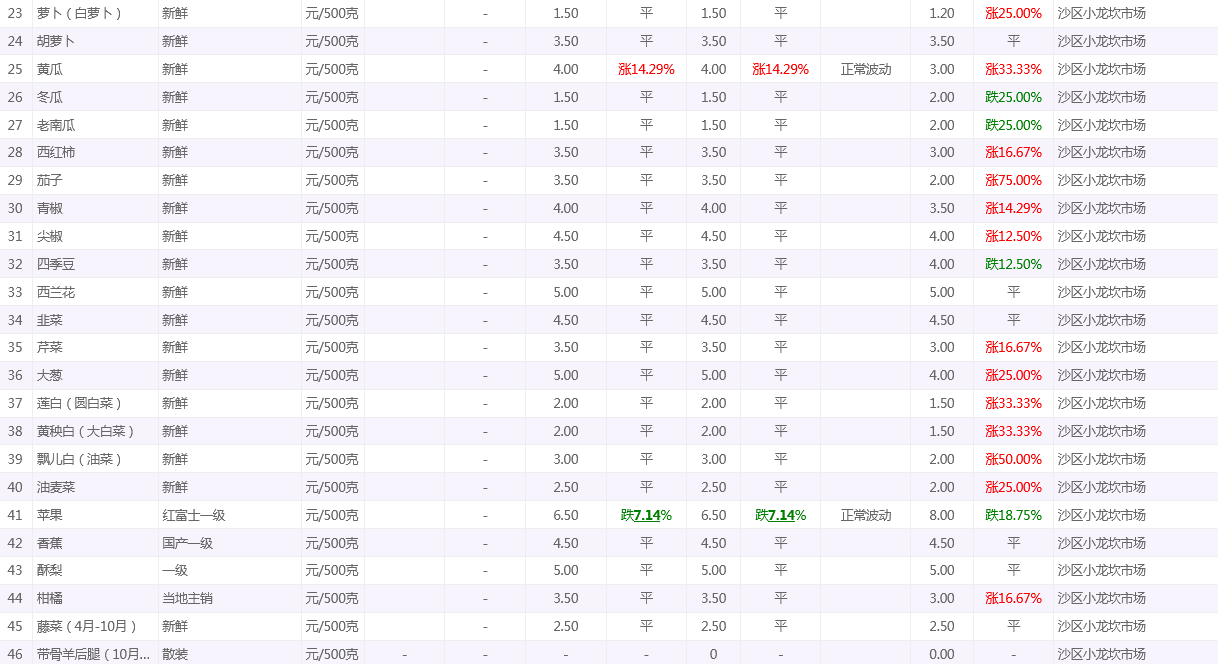
Task: Select 沙区小龙坎市场 in the 带骨羊后腿 row
Action: pyautogui.click(x=1101, y=654)
